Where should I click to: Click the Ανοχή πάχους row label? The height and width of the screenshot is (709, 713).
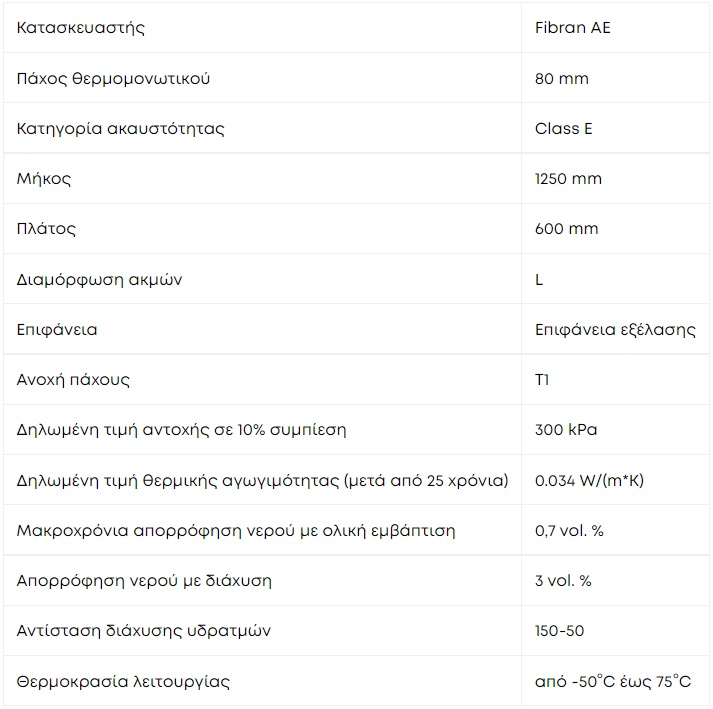click(x=73, y=380)
